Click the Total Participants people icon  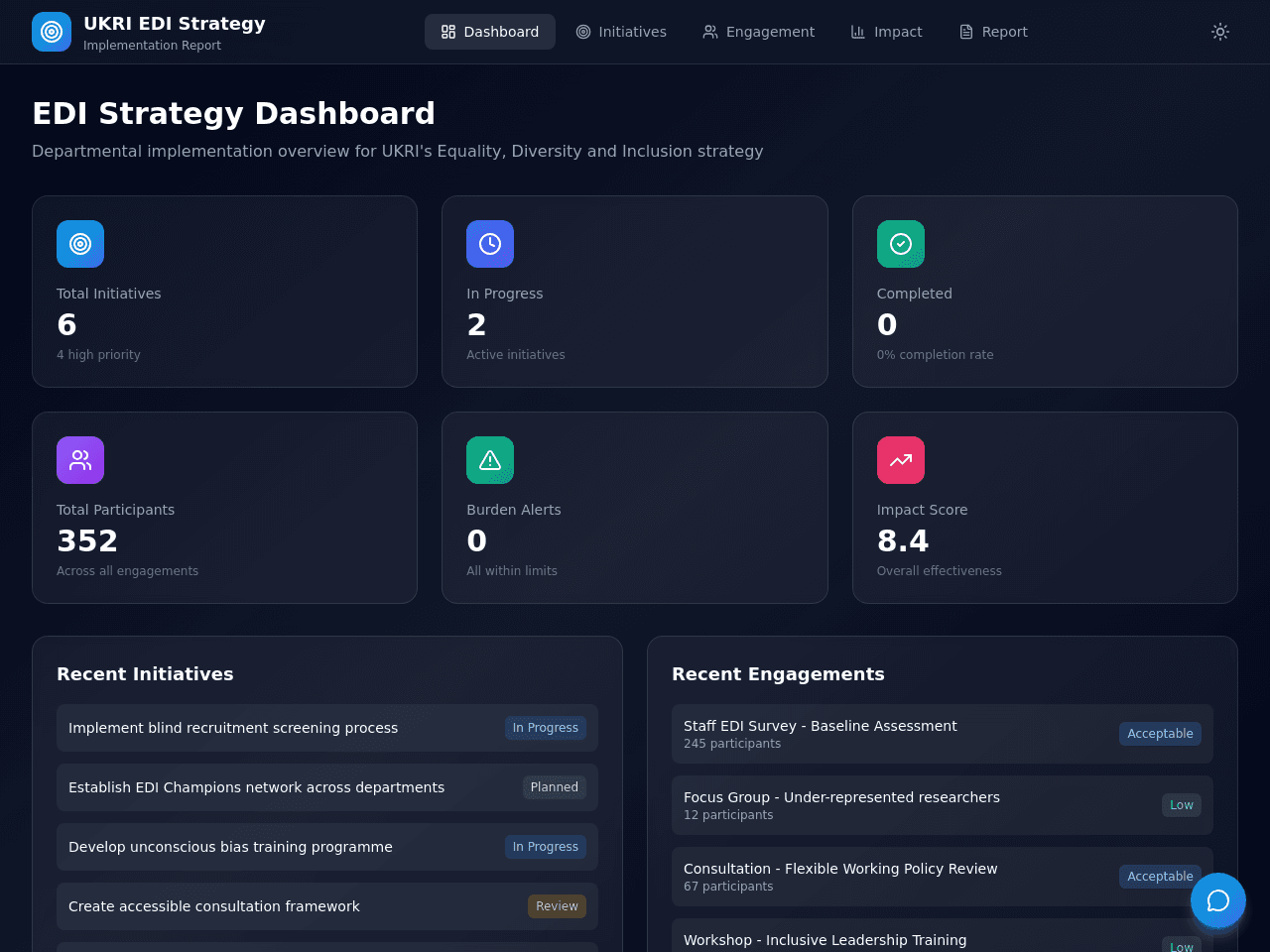80,460
